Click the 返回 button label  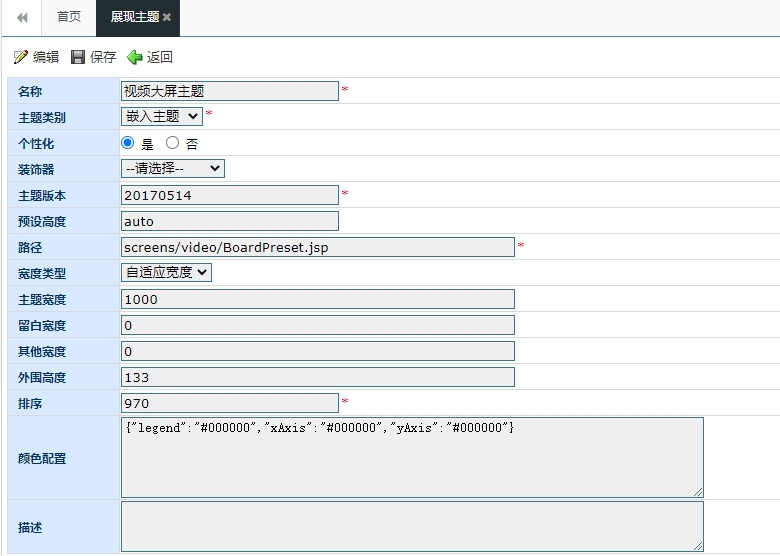click(160, 57)
